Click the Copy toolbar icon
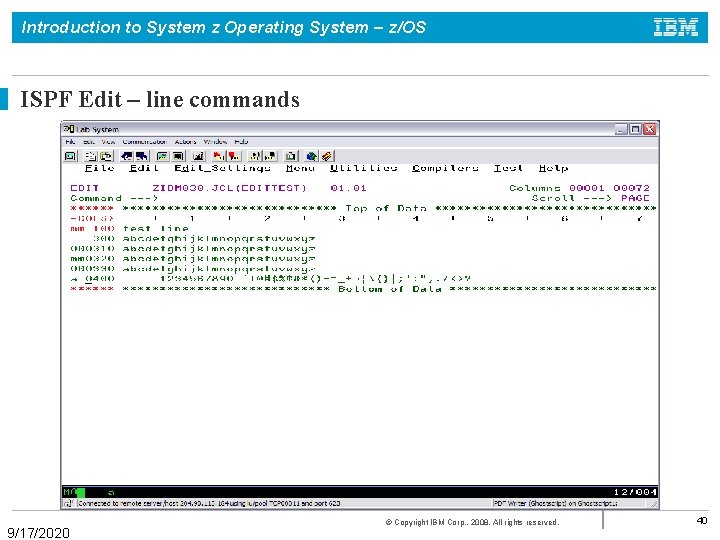Image resolution: width=720 pixels, height=540 pixels. pyautogui.click(x=91, y=156)
